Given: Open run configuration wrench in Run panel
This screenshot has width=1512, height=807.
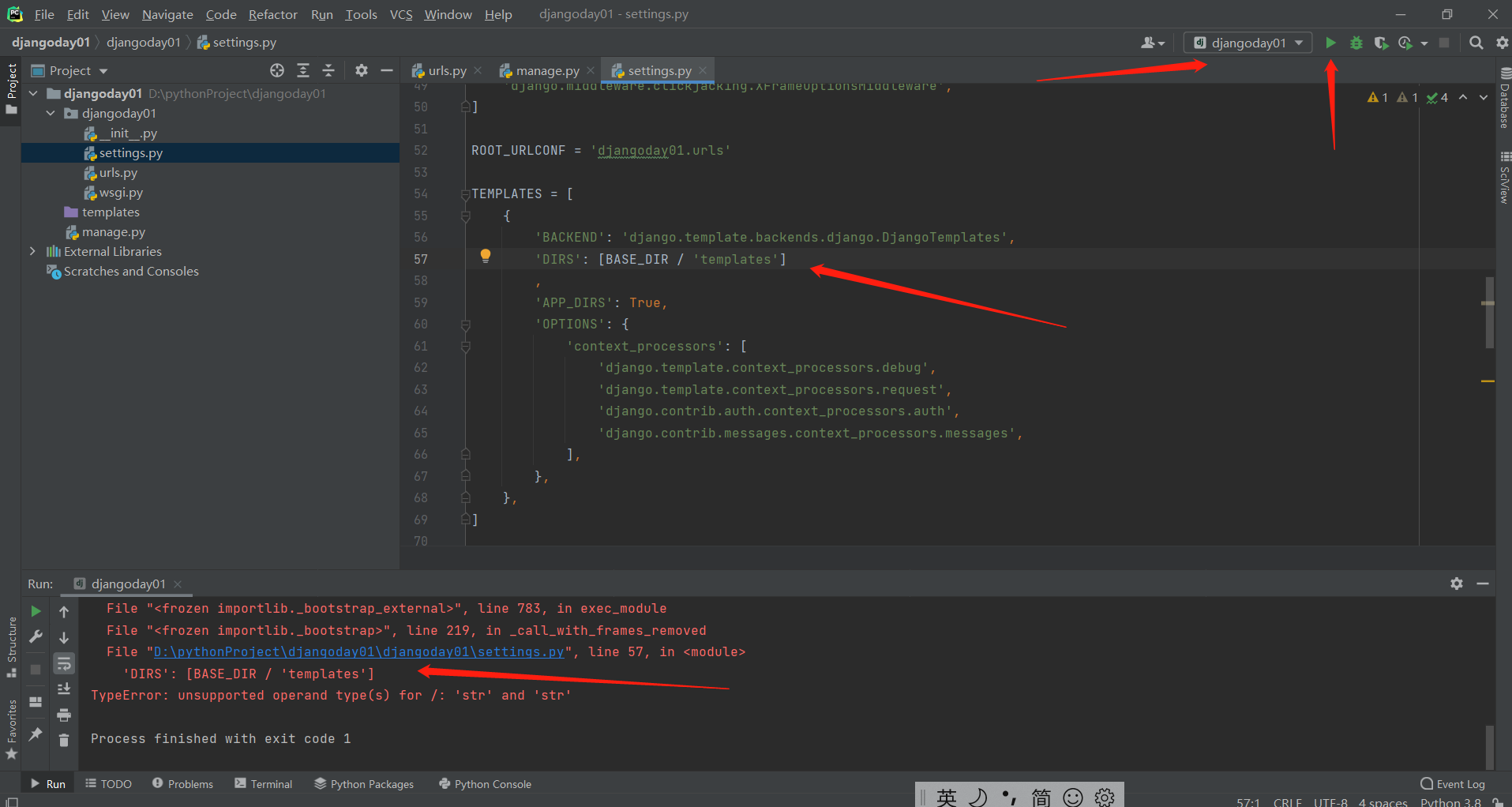Looking at the screenshot, I should 36,636.
